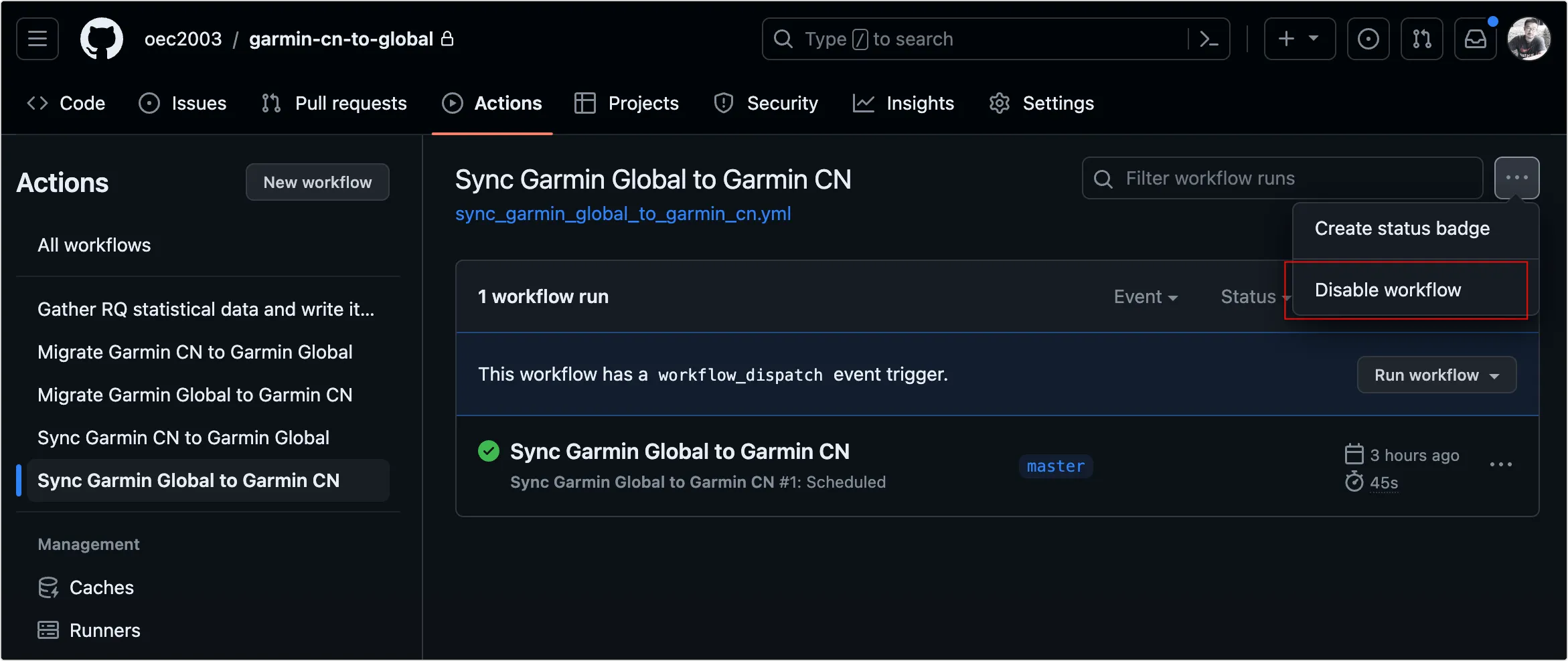Open the oec2003 owner profile link
This screenshot has height=661, width=1568.
coord(183,39)
